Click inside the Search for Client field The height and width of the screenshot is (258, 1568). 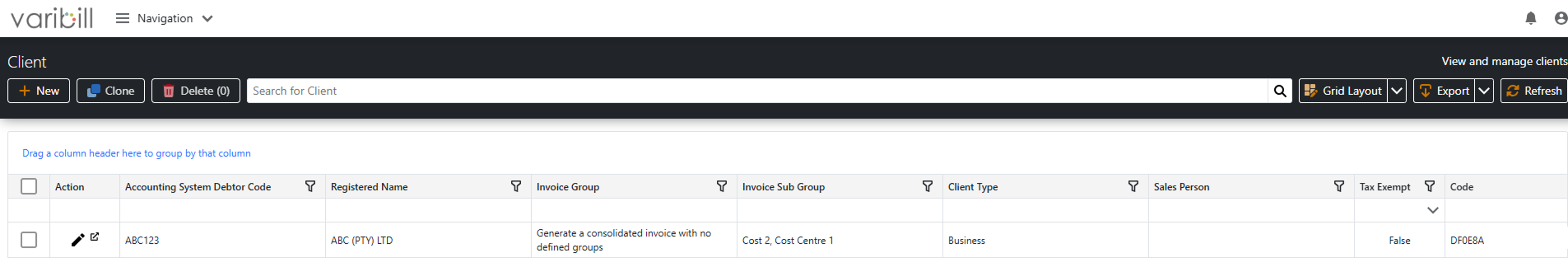click(x=609, y=90)
